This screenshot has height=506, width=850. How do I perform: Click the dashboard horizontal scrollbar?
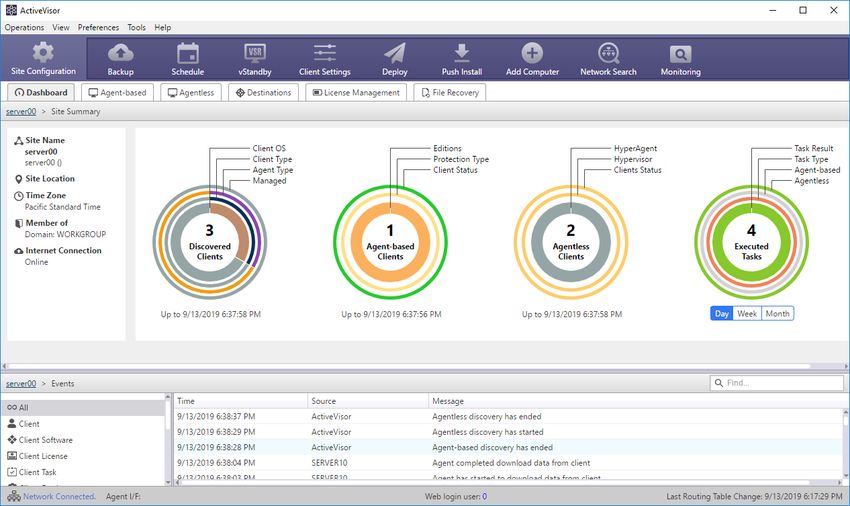coord(409,366)
